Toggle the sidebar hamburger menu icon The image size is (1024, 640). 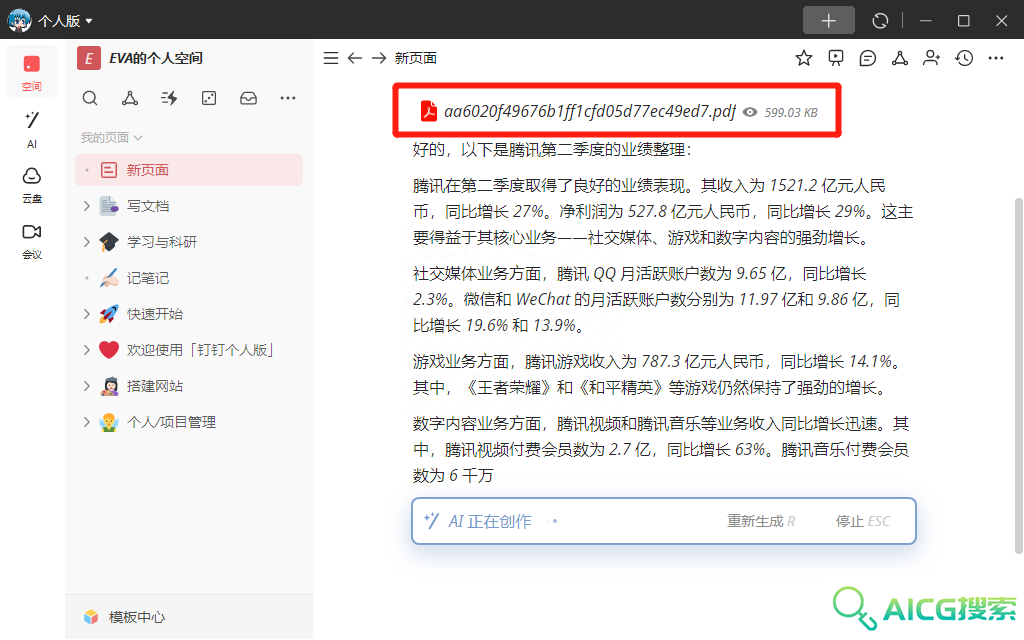point(331,58)
